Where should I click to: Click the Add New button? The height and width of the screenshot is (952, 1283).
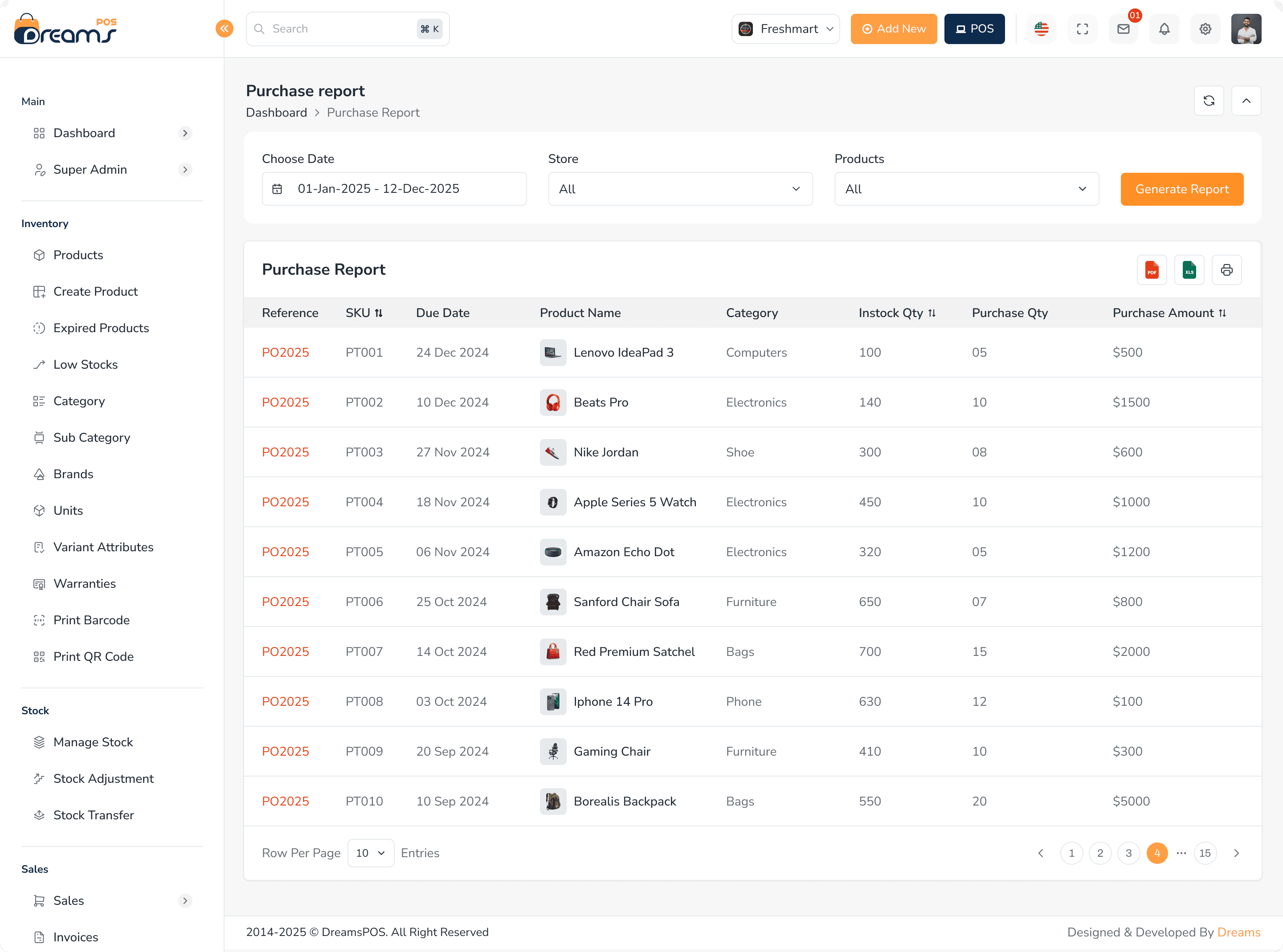click(x=893, y=29)
